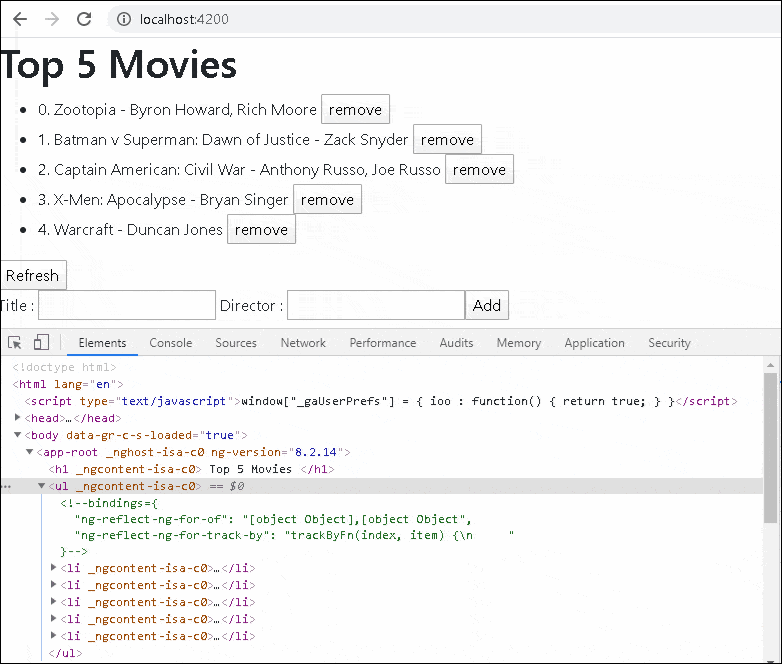Open the Application tab

click(x=594, y=343)
